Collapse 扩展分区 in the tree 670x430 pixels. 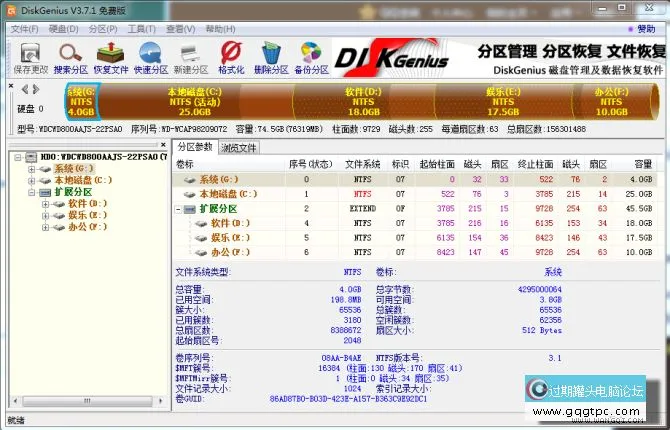[x=31, y=192]
